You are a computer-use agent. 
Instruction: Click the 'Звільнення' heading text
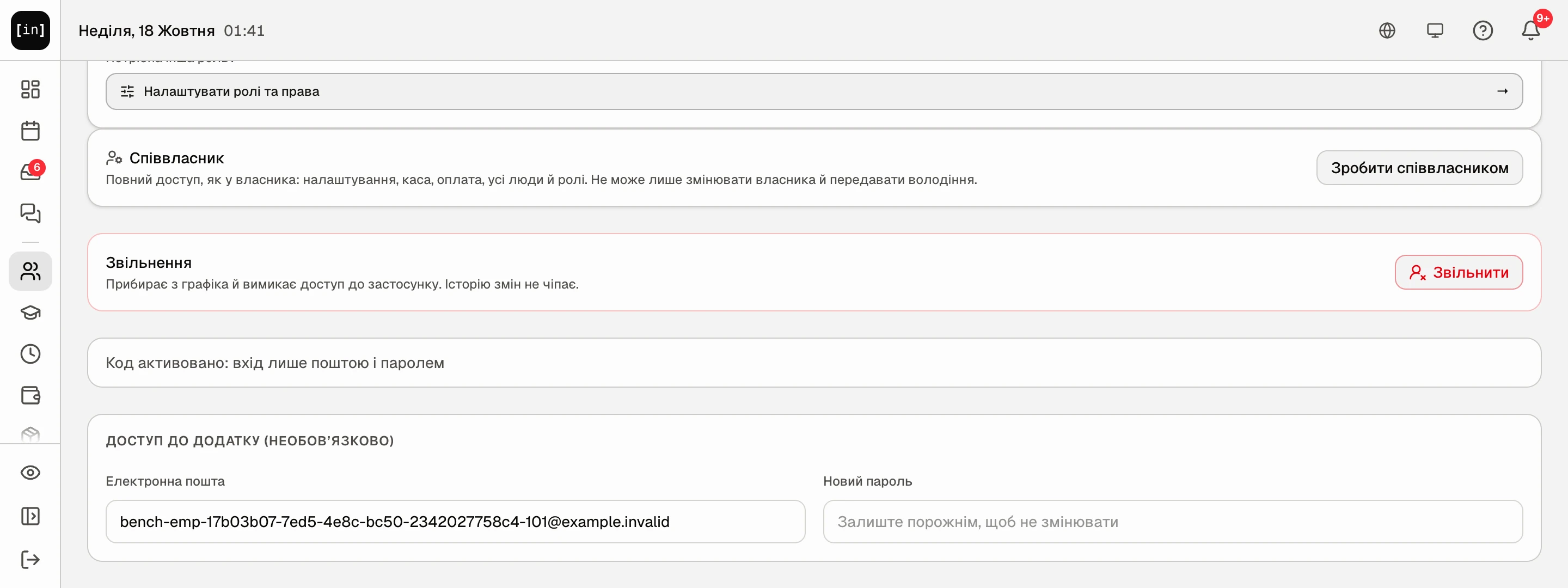click(149, 262)
